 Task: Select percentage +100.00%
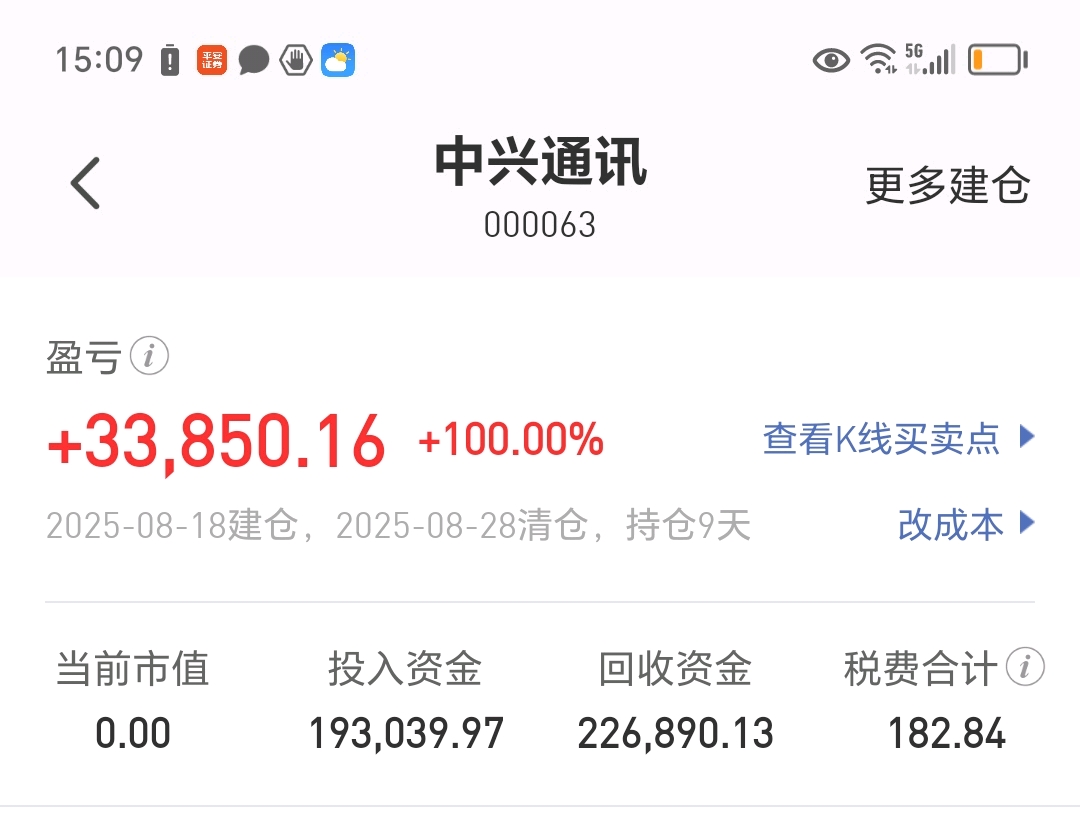pos(511,439)
